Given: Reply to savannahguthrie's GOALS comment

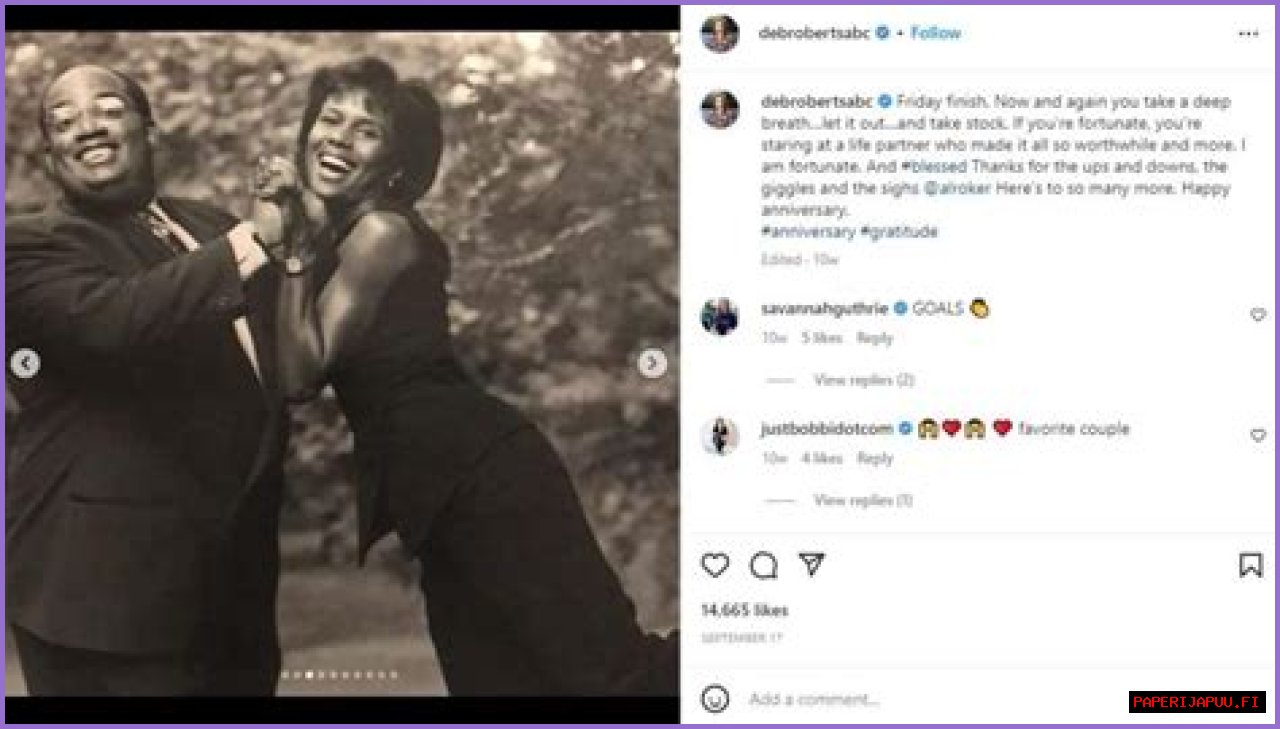Looking at the screenshot, I should click(874, 338).
